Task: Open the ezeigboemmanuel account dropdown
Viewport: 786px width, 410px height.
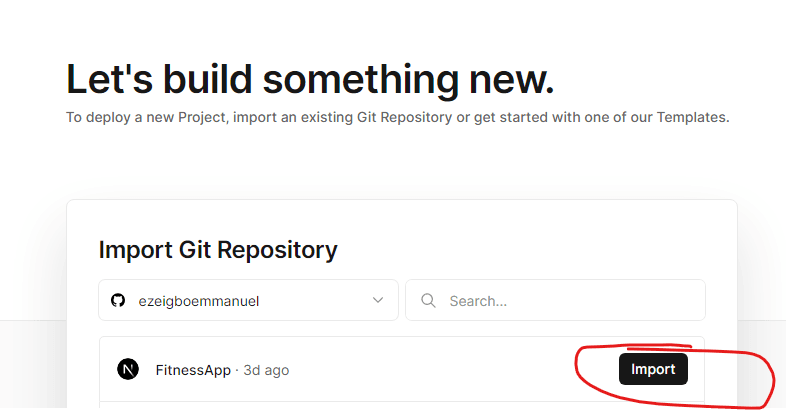Action: [x=248, y=300]
